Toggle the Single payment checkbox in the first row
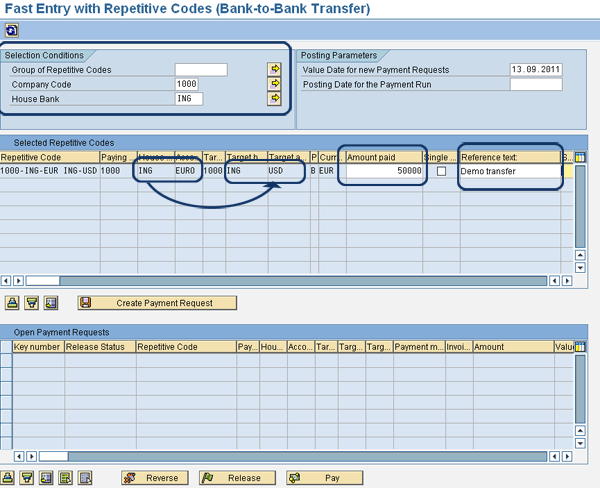 [x=441, y=172]
